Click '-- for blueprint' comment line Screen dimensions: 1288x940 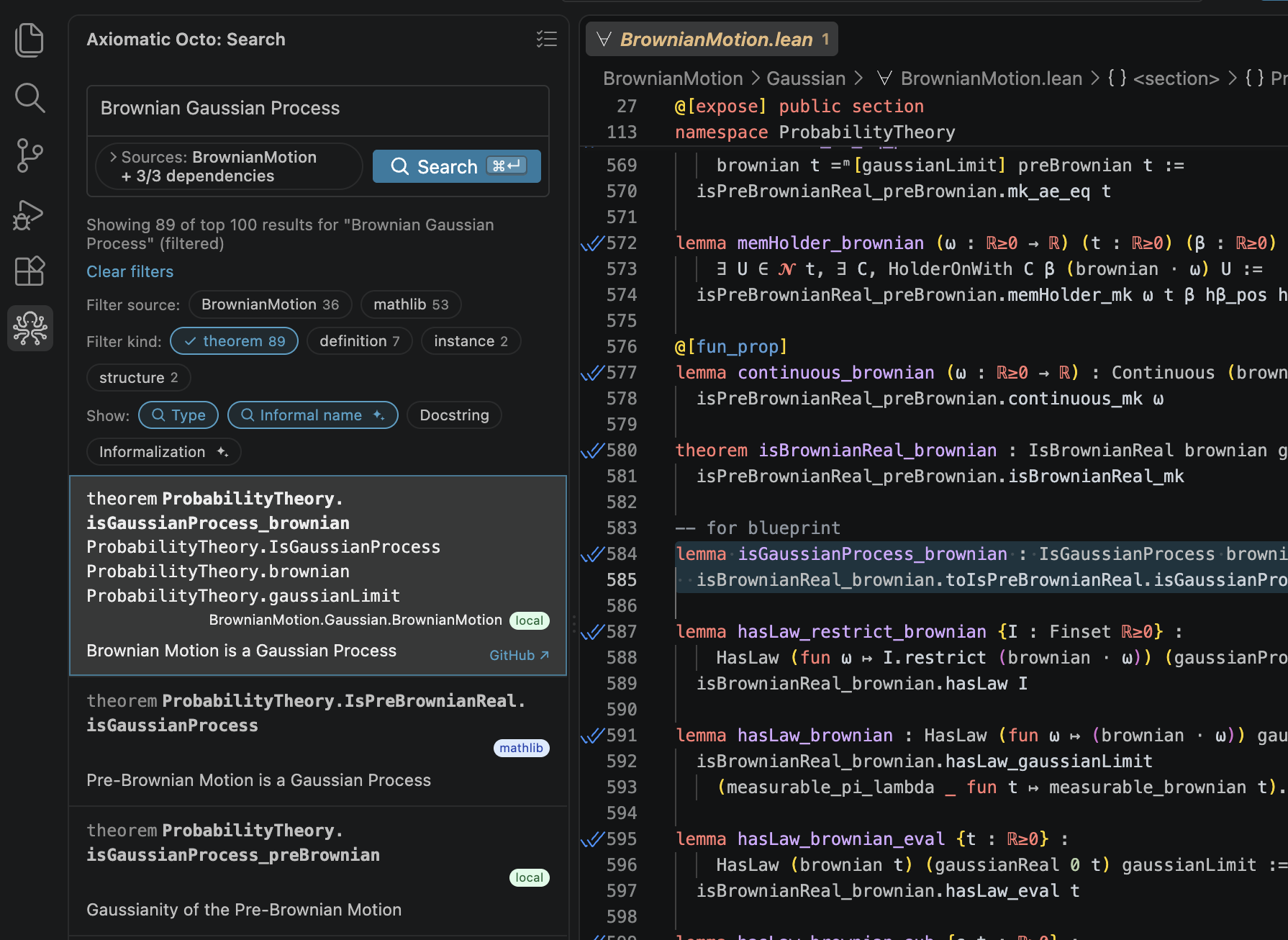[x=758, y=528]
